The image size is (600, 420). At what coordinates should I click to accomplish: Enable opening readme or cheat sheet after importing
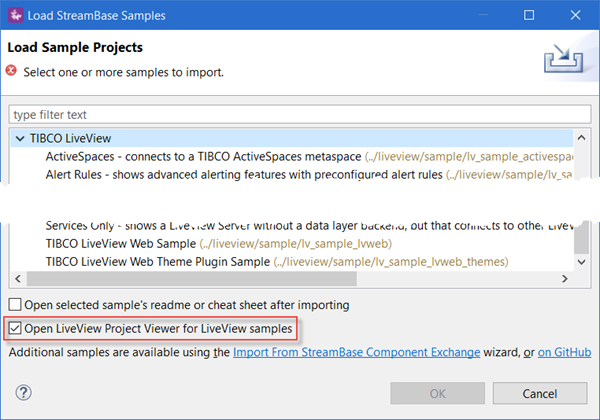pos(15,305)
